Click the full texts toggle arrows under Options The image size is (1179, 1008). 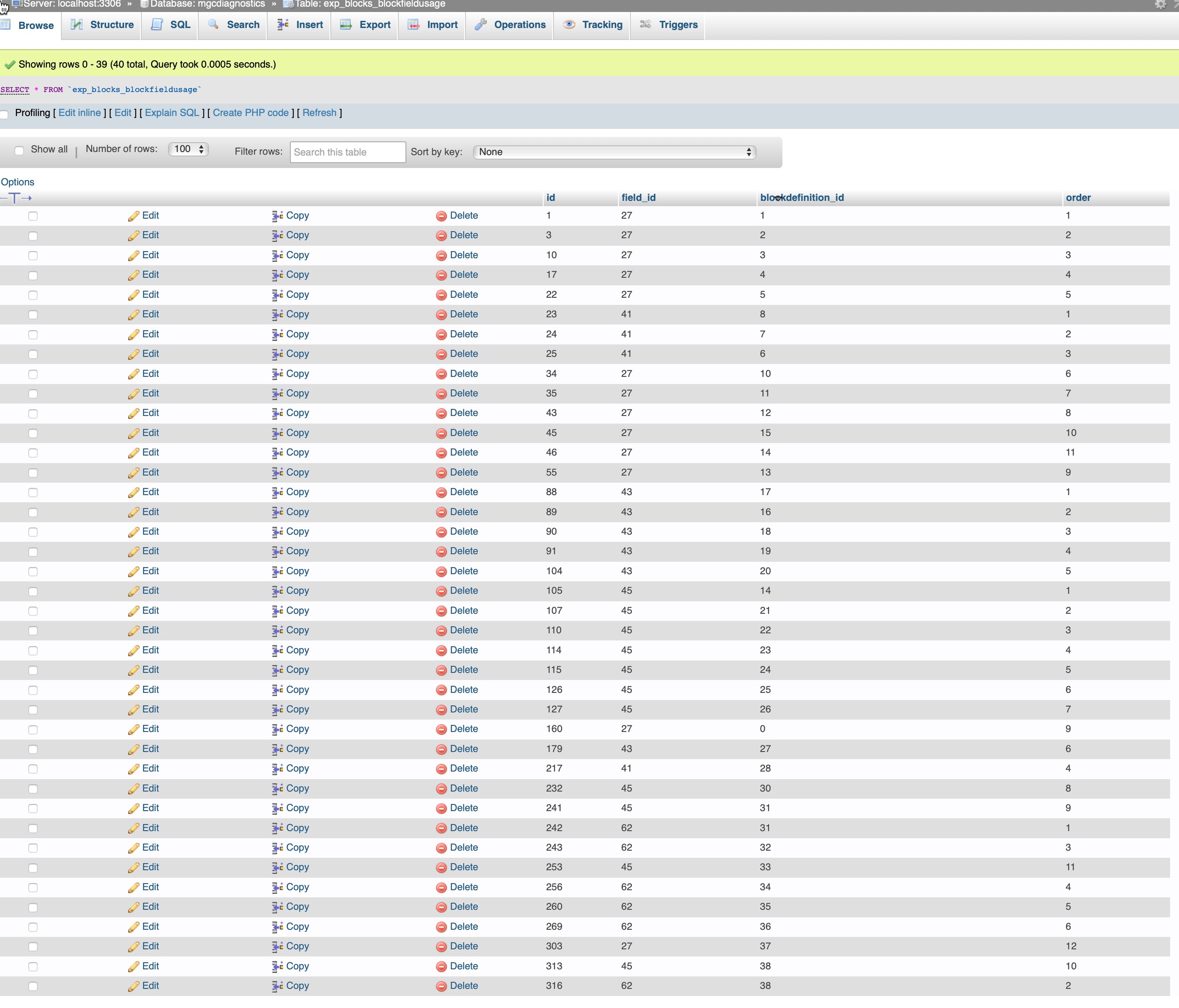16,198
